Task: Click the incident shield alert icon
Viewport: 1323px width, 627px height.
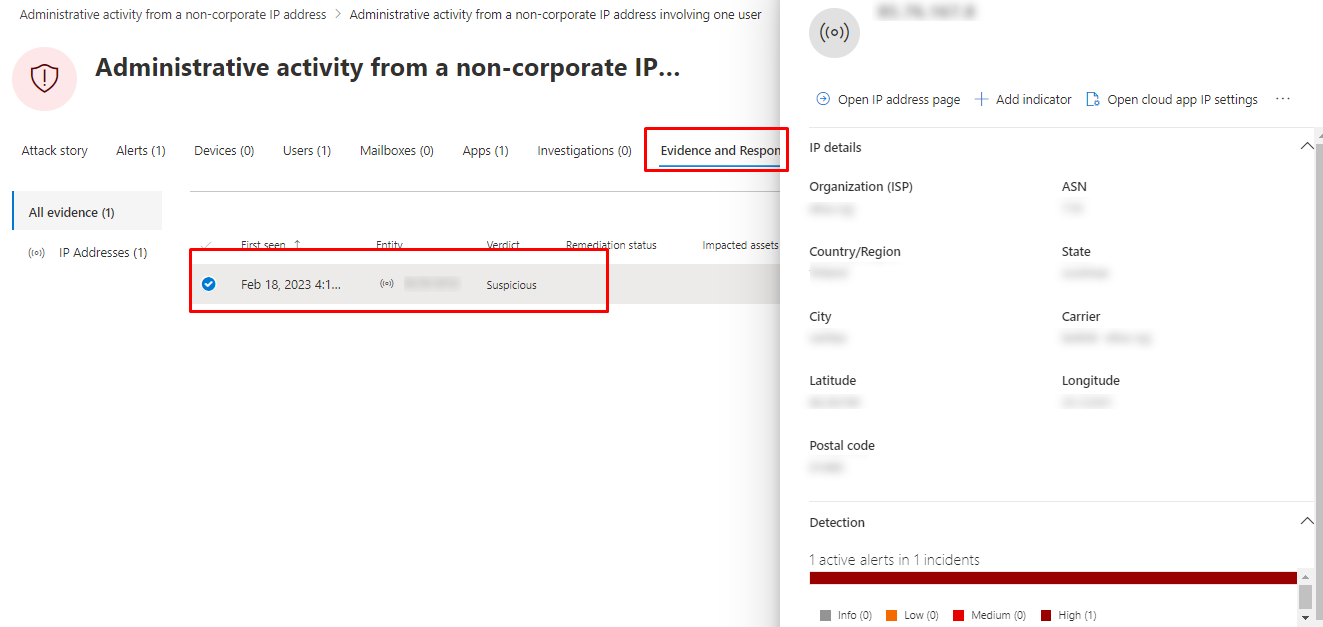Action: (45, 78)
